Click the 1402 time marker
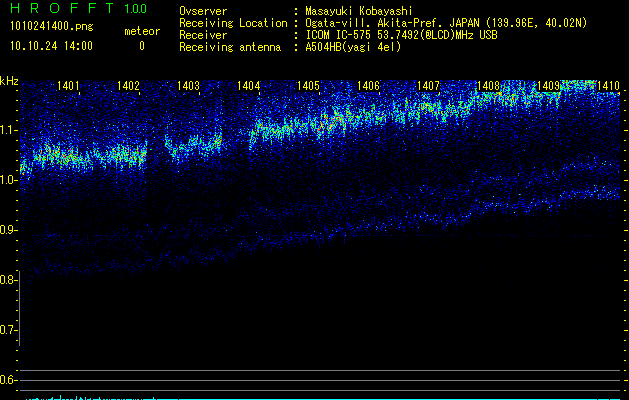The width and height of the screenshot is (629, 400). tap(128, 85)
